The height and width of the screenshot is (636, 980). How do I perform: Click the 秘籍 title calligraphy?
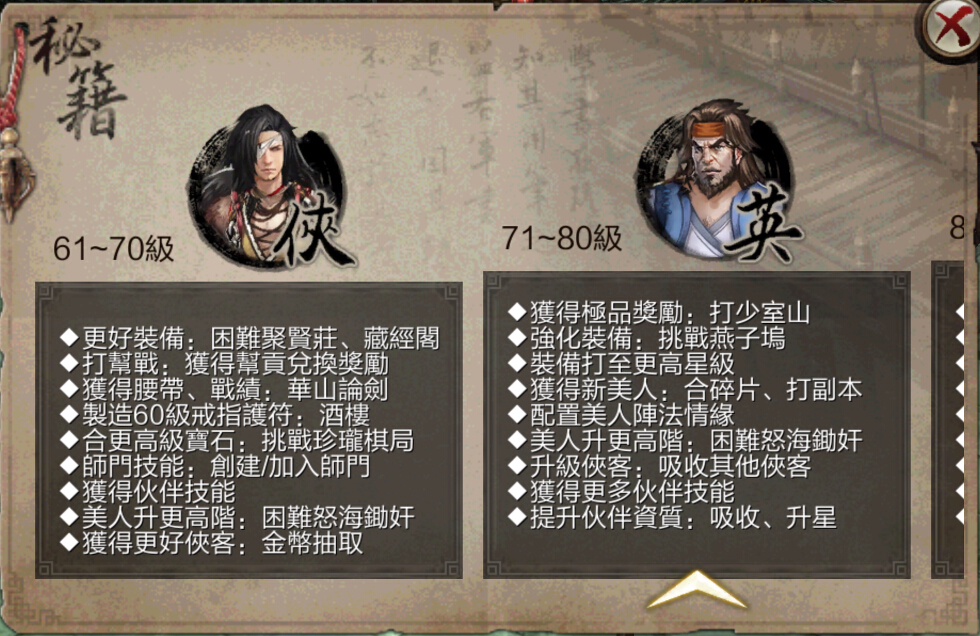[x=80, y=77]
